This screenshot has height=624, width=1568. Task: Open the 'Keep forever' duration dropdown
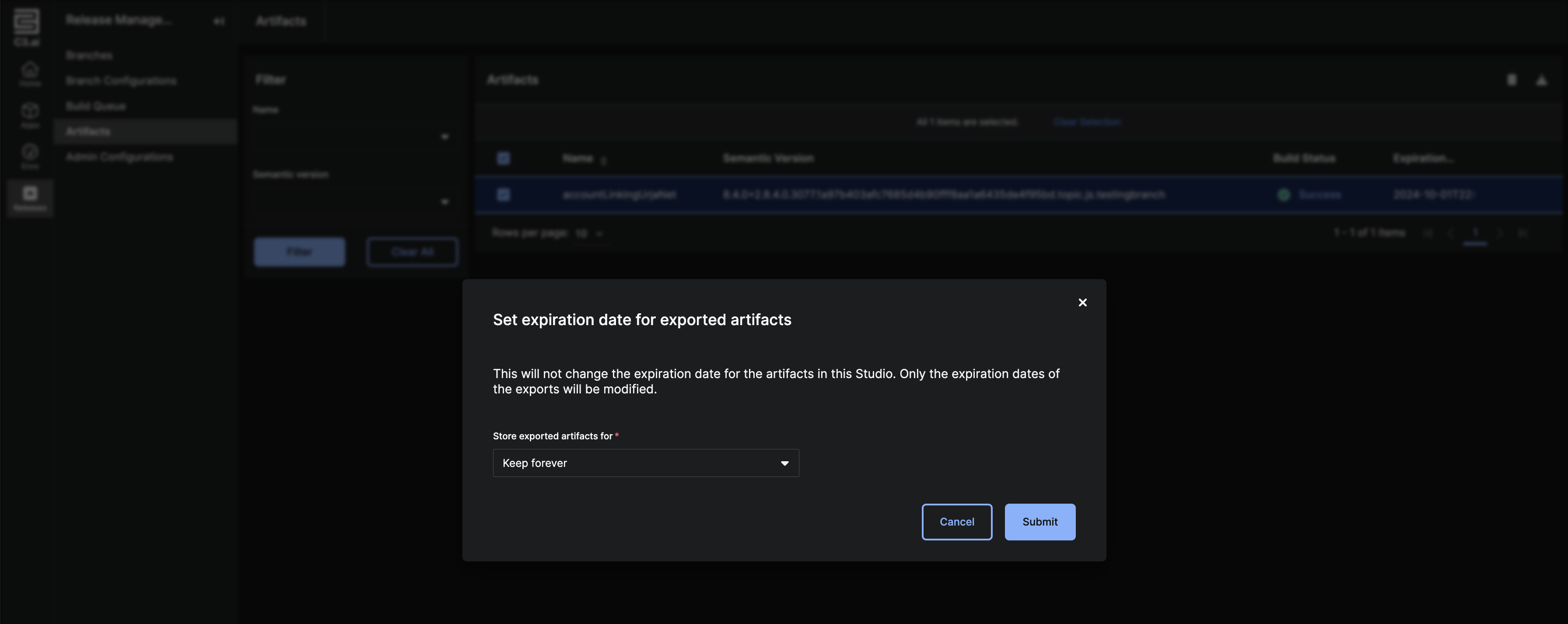(645, 463)
